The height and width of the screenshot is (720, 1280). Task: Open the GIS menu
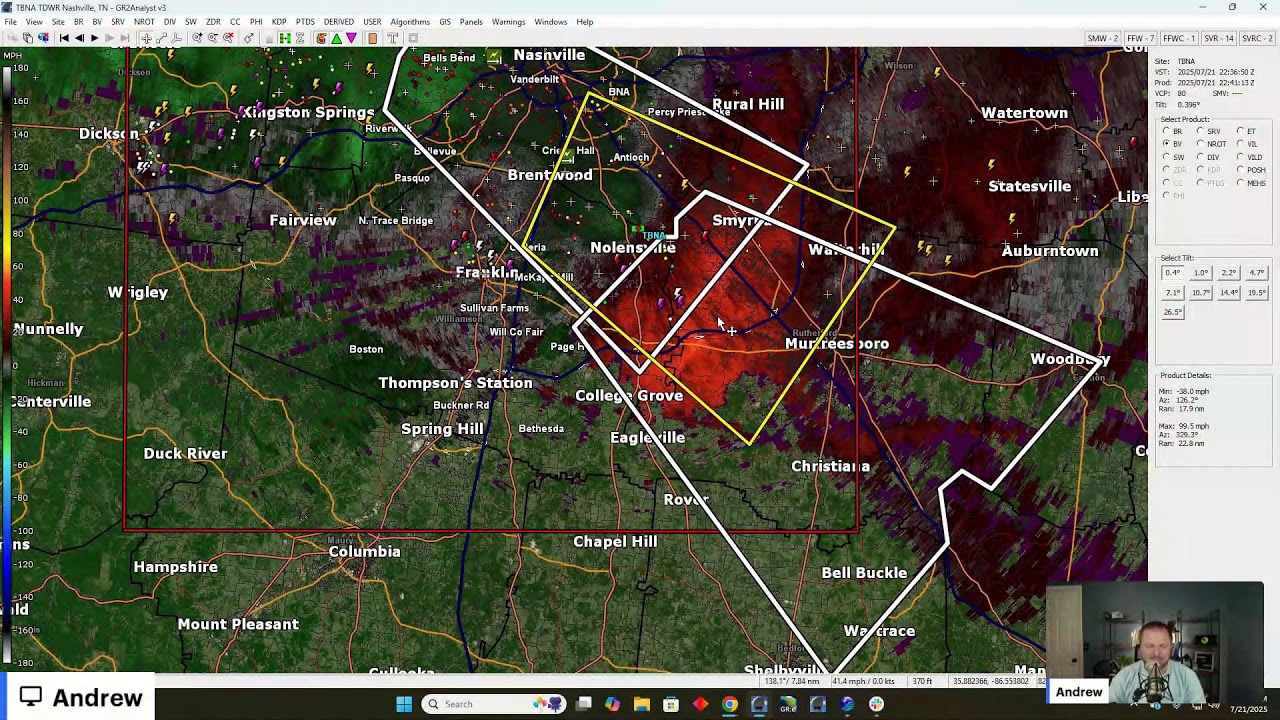[x=445, y=22]
